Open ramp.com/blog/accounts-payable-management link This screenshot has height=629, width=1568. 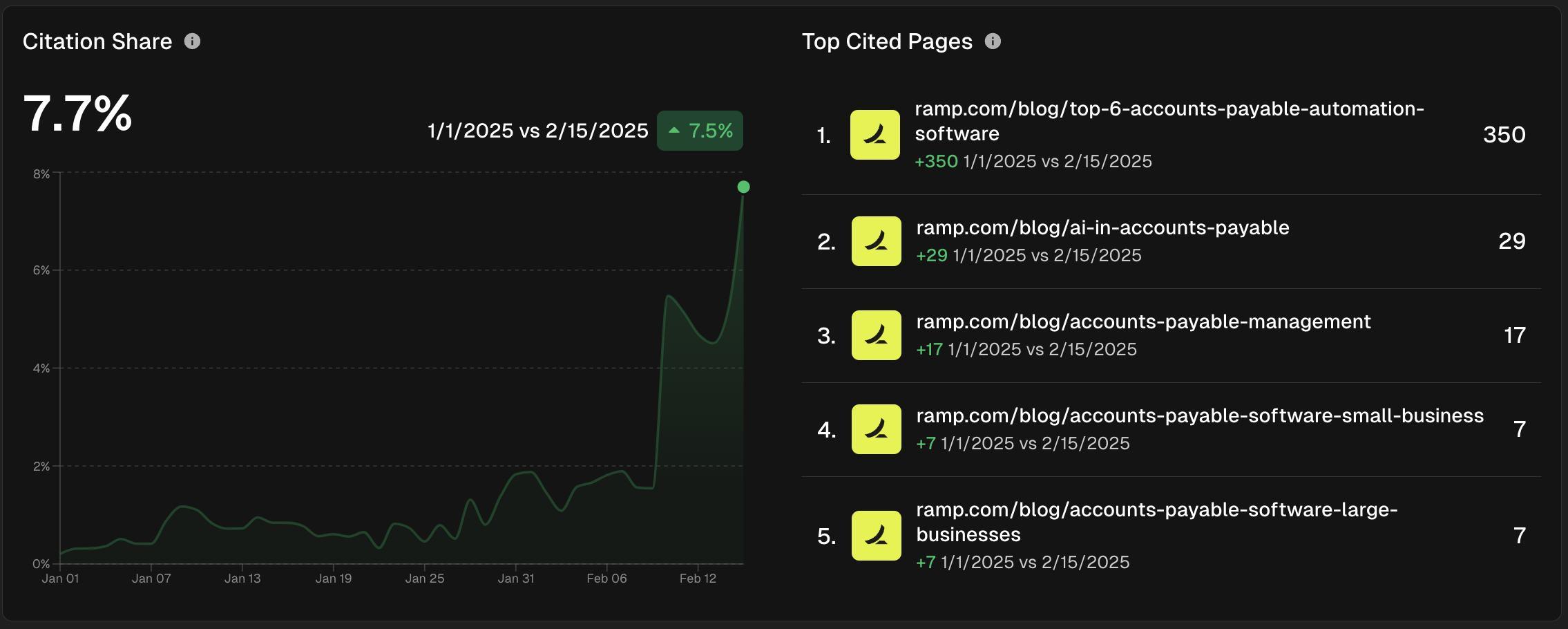[1143, 321]
